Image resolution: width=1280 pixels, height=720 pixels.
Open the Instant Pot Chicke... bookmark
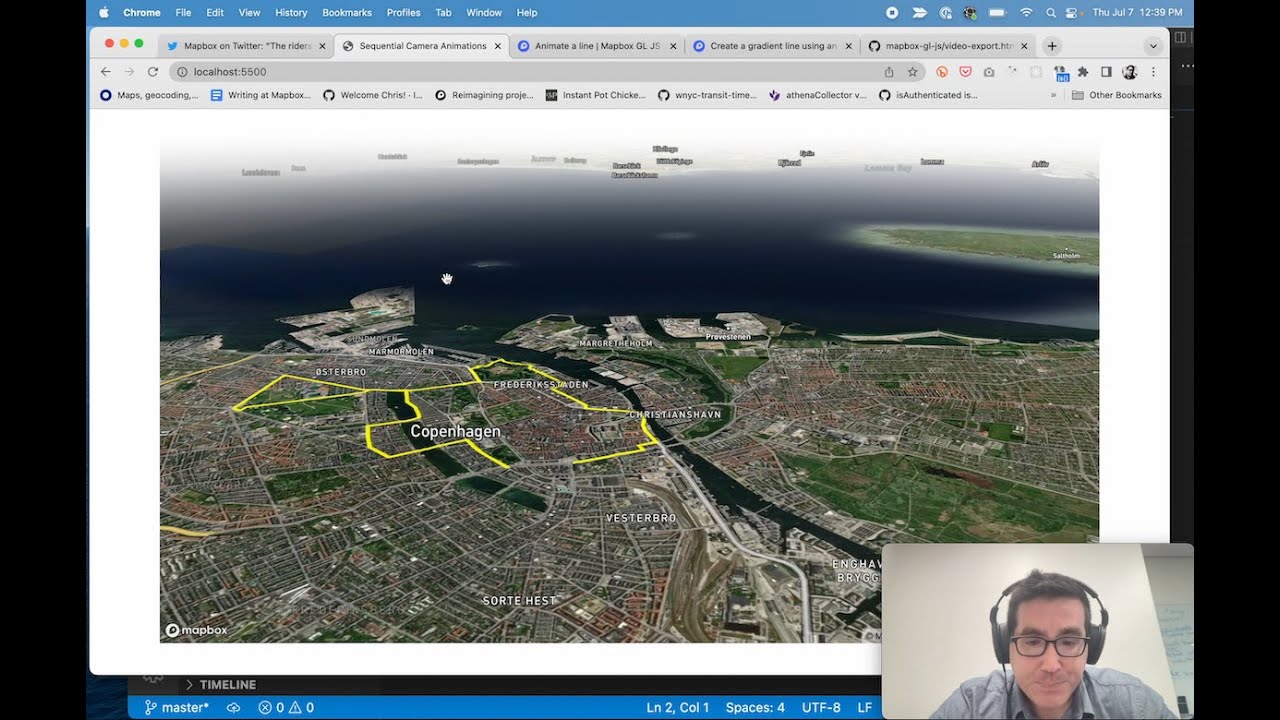(596, 95)
